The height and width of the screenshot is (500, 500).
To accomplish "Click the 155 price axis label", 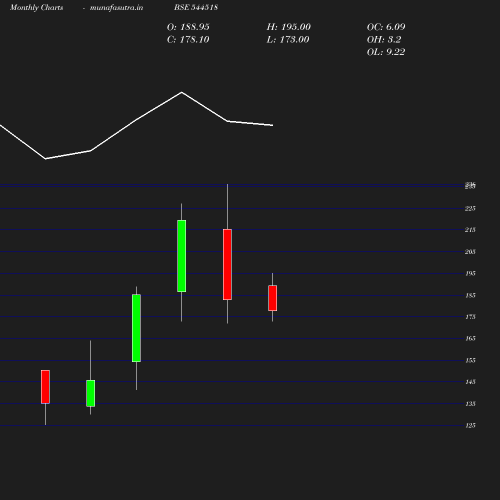I will point(471,360).
